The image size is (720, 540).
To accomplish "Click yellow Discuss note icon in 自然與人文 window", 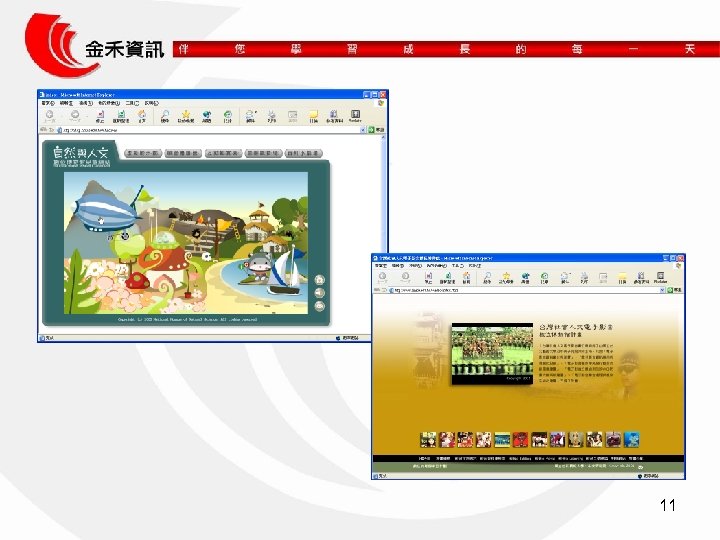I will tap(313, 116).
